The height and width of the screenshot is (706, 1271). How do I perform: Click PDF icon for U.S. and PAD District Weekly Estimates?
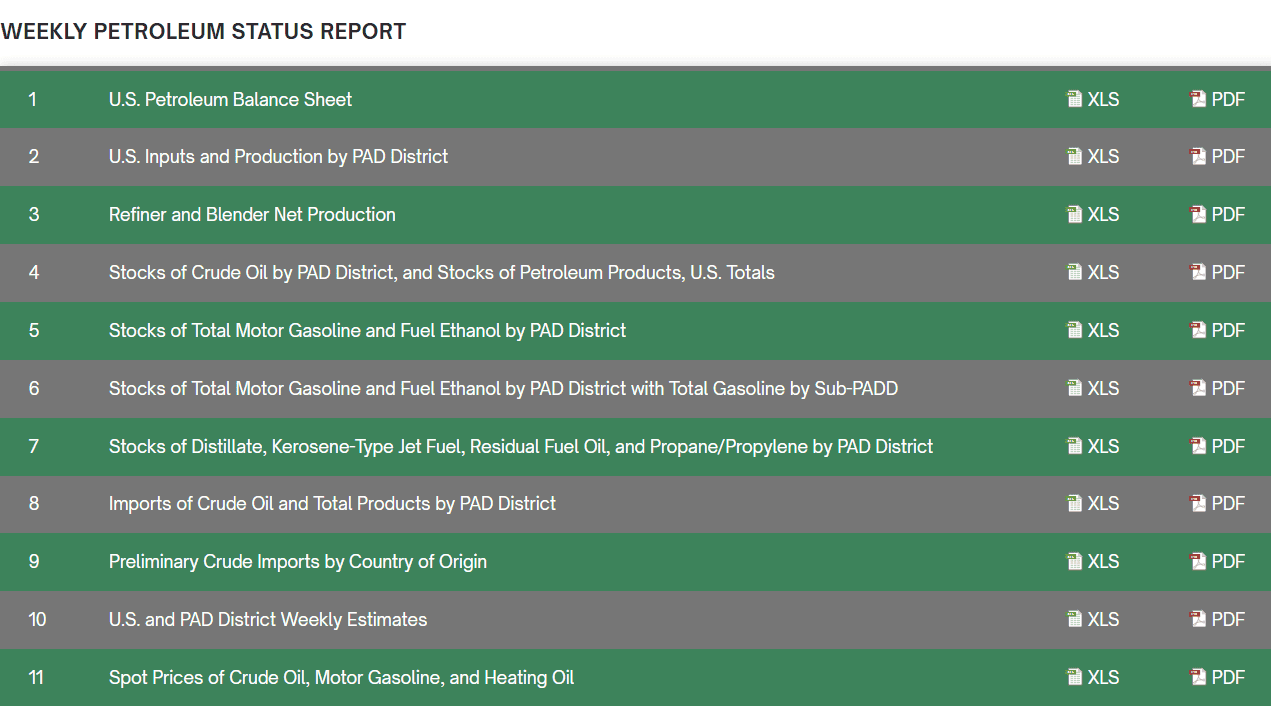[1198, 620]
